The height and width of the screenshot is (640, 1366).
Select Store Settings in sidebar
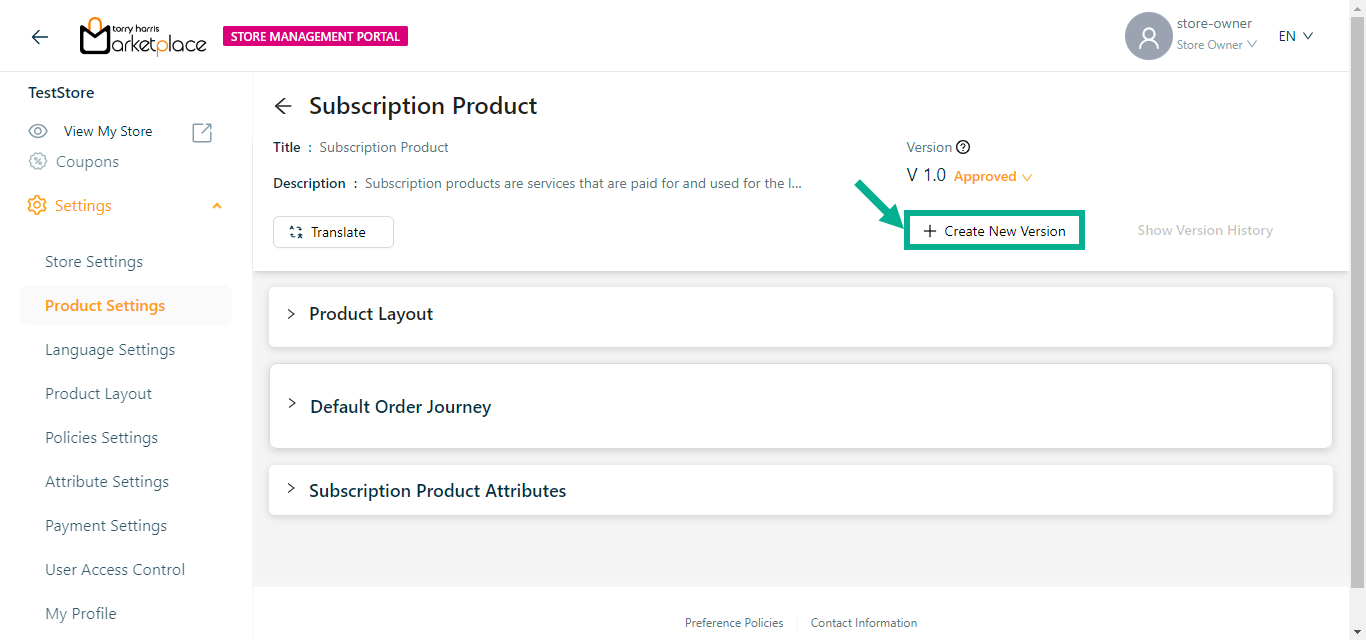coord(94,262)
